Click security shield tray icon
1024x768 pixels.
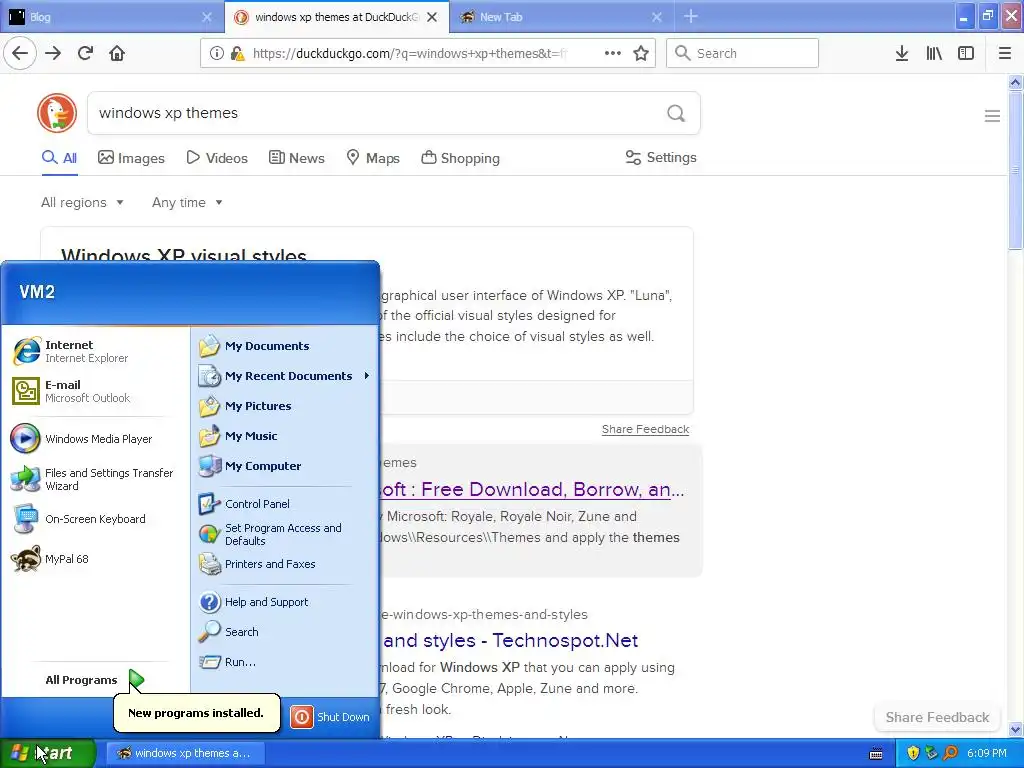click(913, 753)
